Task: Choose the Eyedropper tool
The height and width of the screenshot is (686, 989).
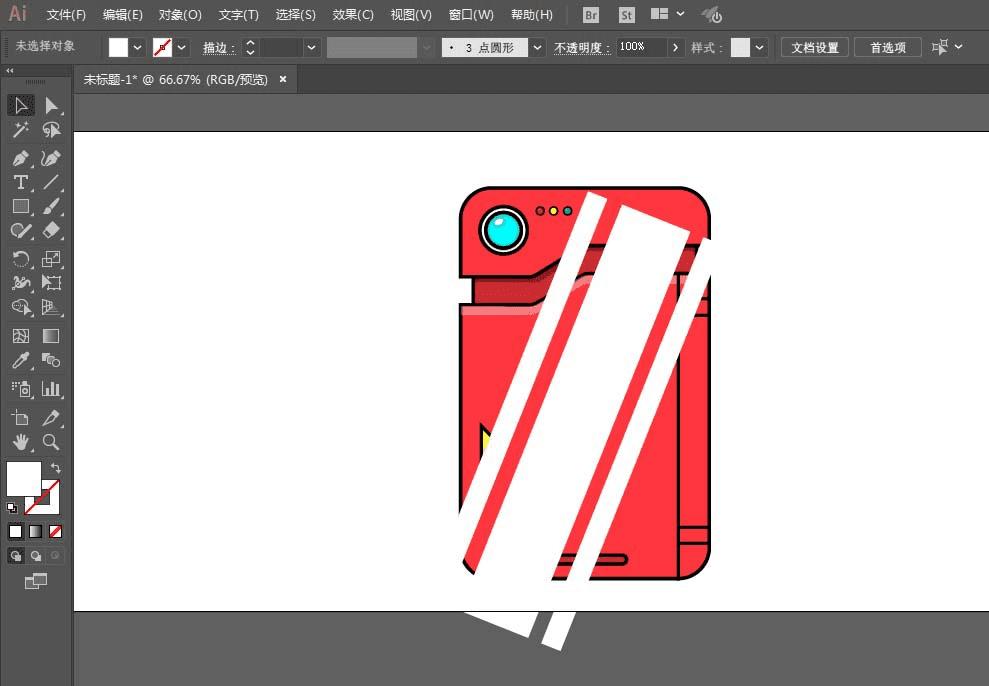Action: tap(20, 361)
